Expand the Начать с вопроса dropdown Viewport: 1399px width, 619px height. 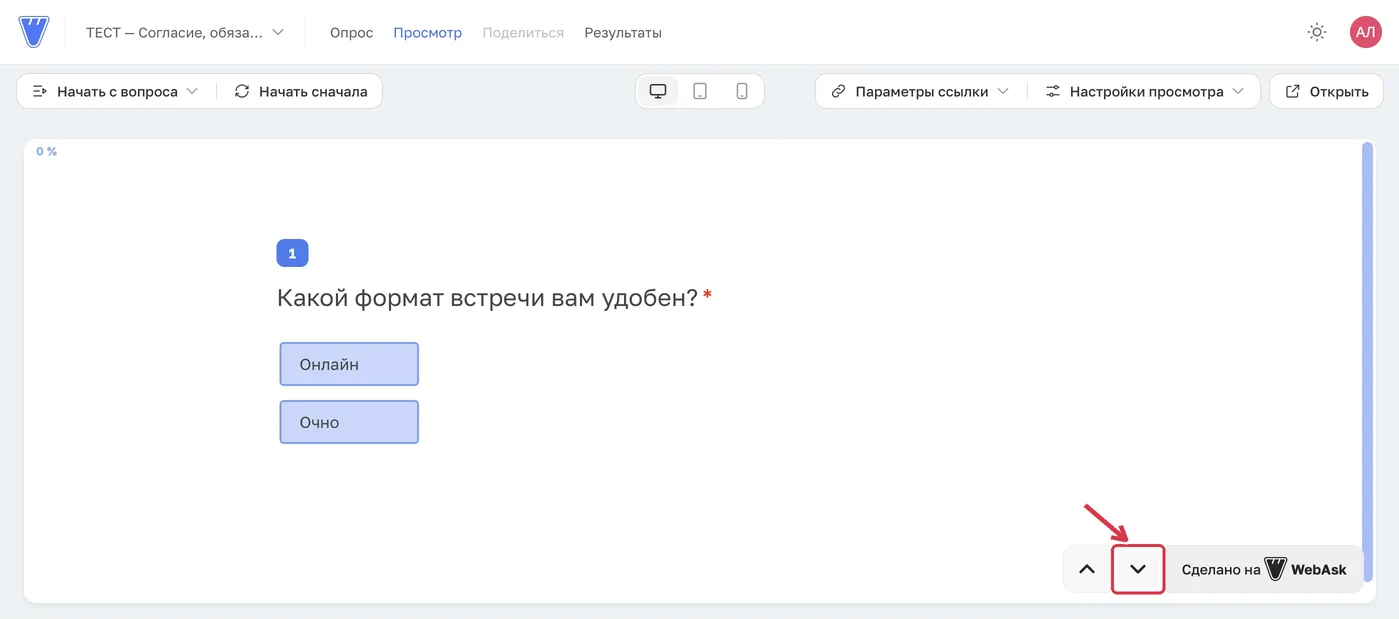click(x=116, y=91)
